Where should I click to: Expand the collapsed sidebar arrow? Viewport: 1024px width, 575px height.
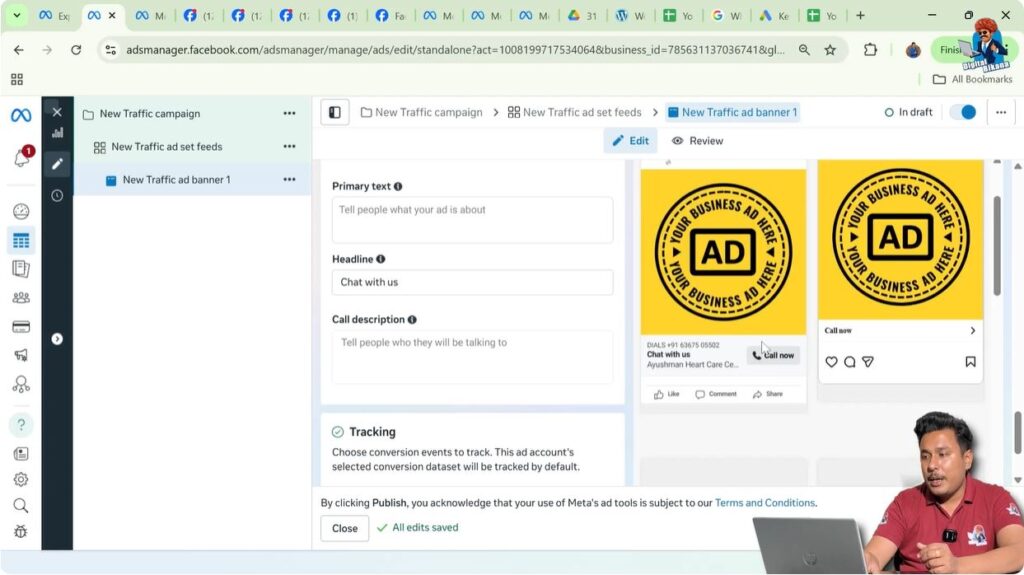[57, 339]
